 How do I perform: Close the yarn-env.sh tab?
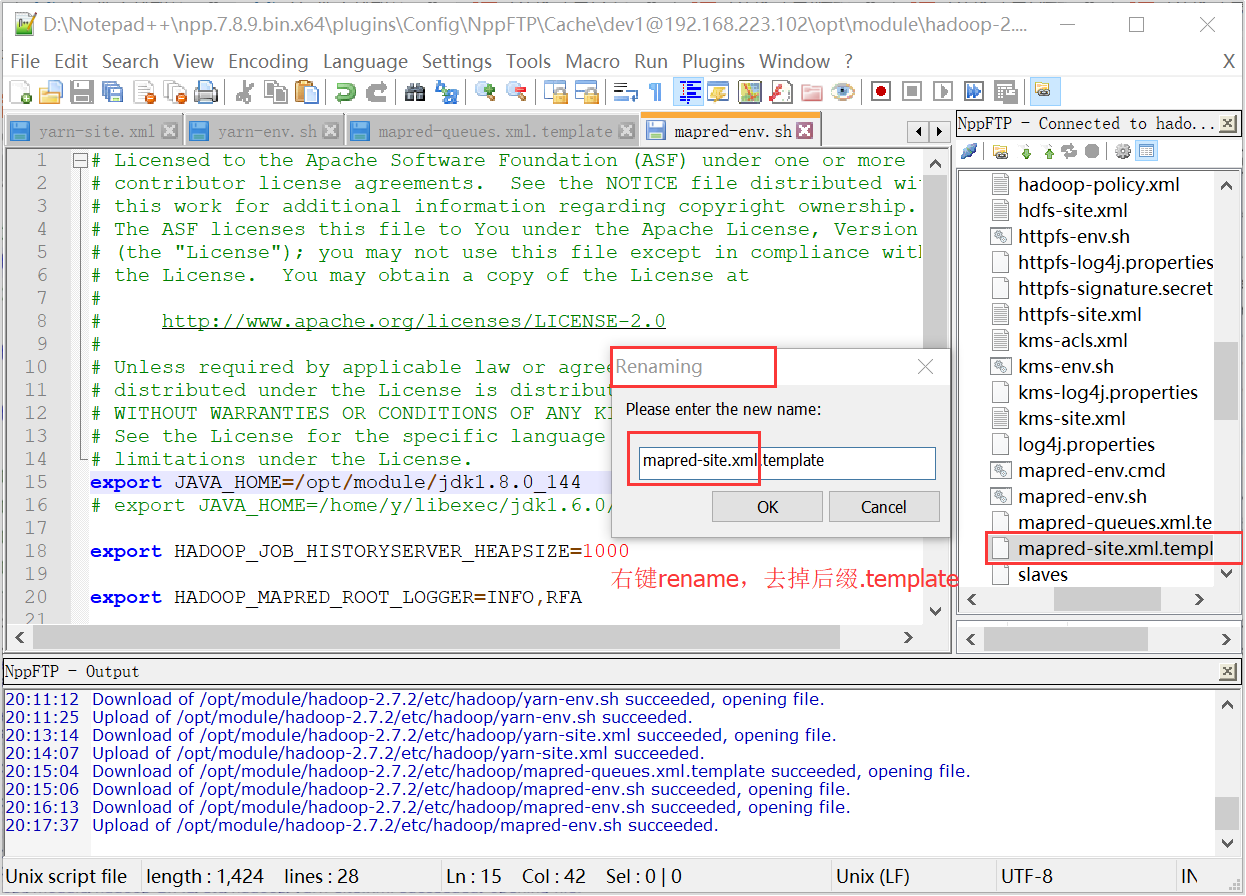[331, 131]
